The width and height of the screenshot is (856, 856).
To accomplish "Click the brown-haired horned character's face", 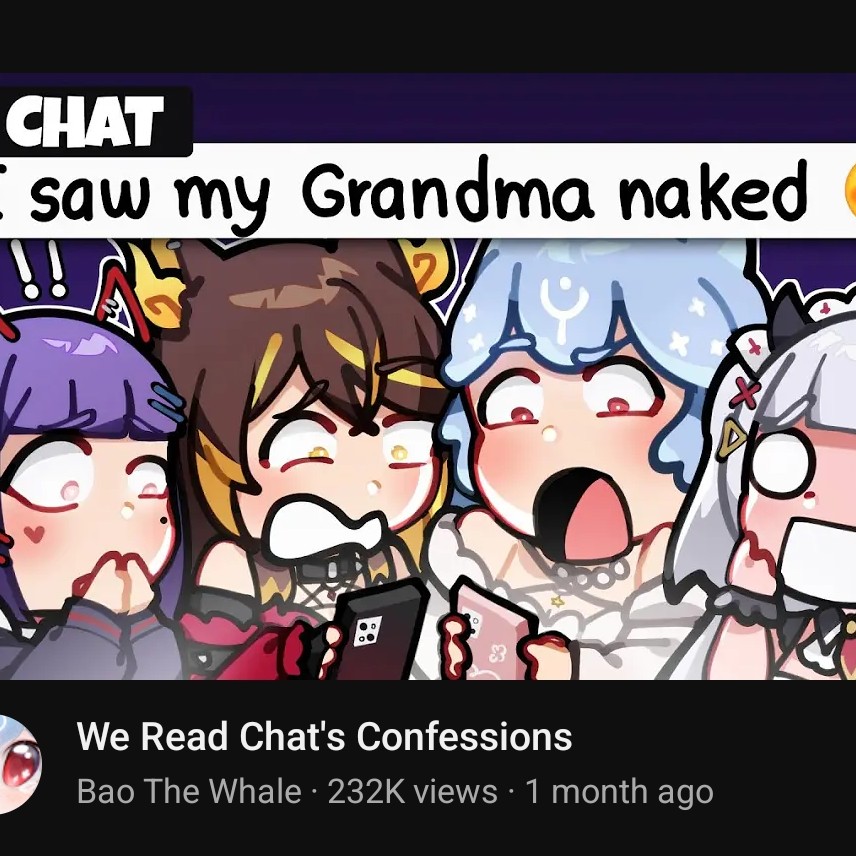I will pos(344,480).
